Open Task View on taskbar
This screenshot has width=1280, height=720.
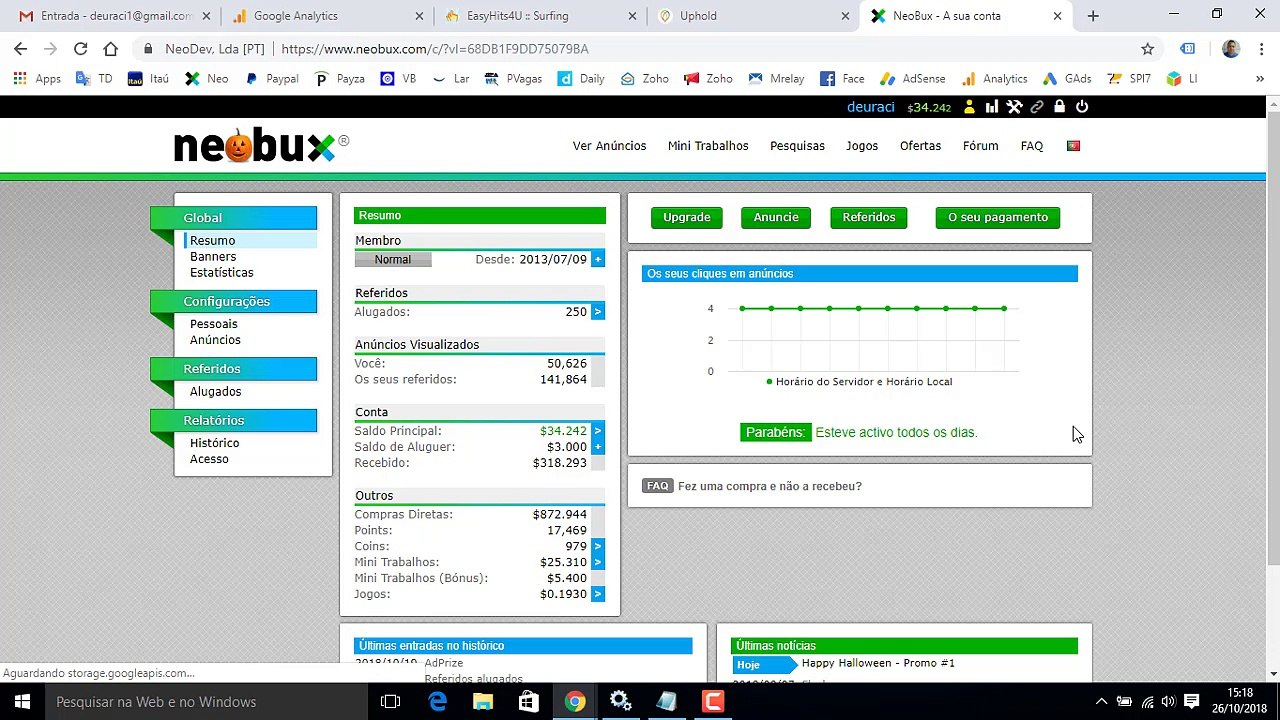point(391,702)
